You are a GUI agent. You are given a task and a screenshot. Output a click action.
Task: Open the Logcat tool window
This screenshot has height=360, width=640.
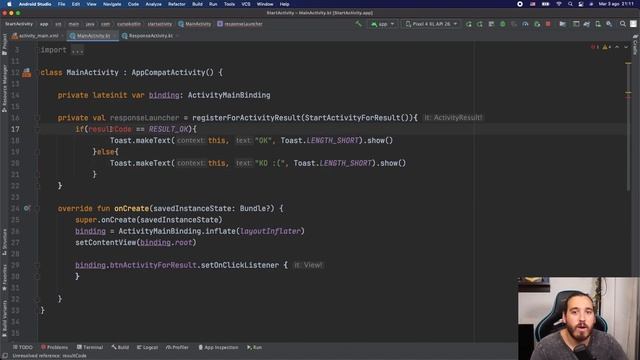147,347
